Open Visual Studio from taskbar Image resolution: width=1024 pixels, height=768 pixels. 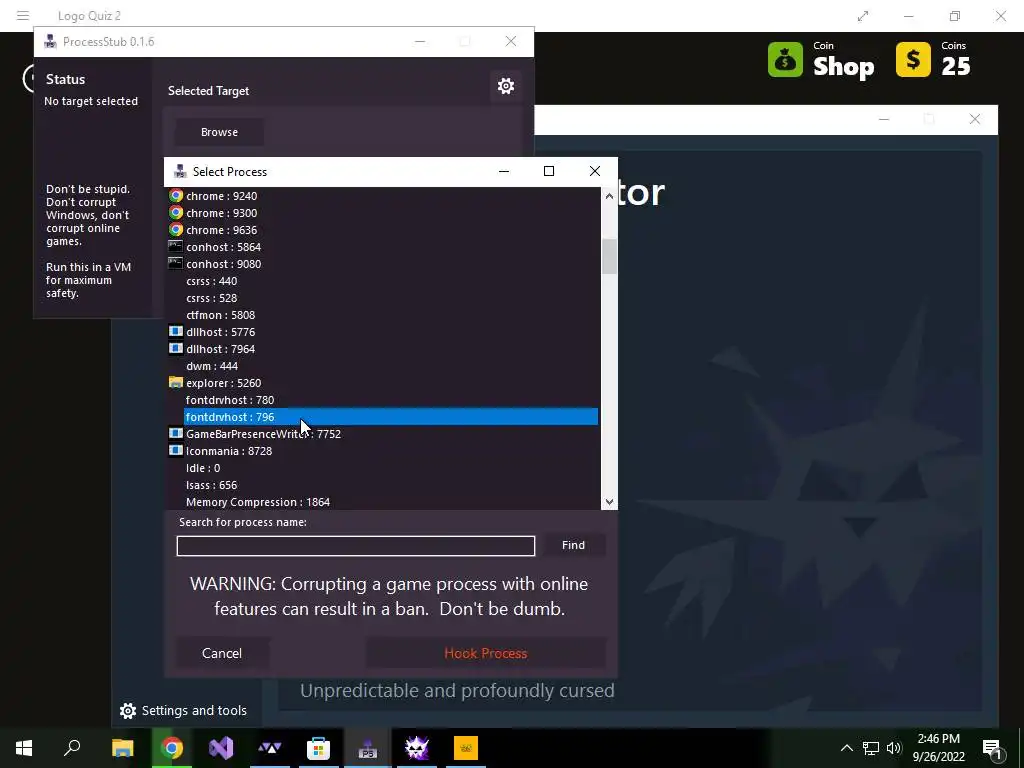pyautogui.click(x=221, y=748)
